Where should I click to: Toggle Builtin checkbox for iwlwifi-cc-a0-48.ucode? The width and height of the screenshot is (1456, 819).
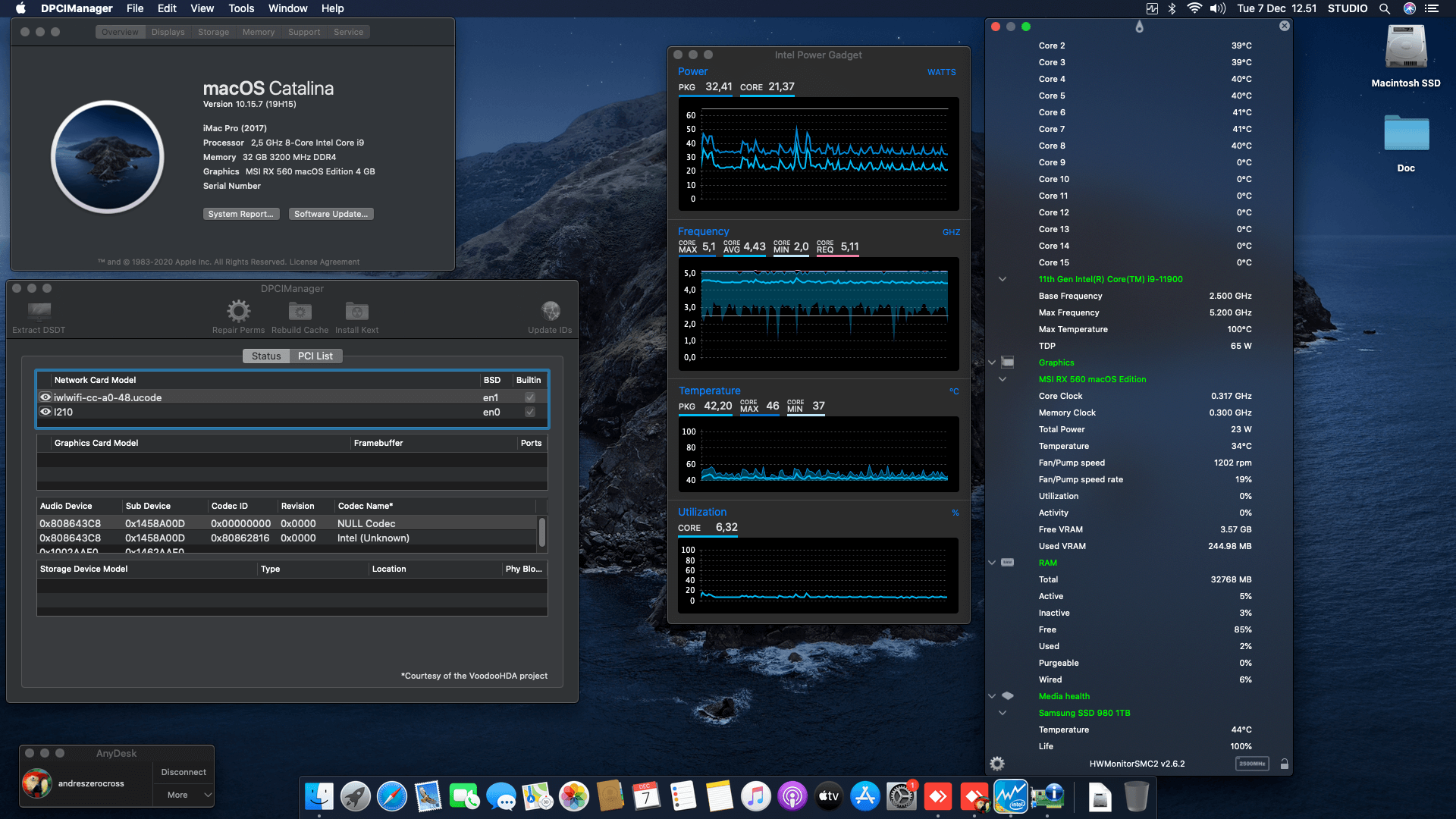coord(530,397)
